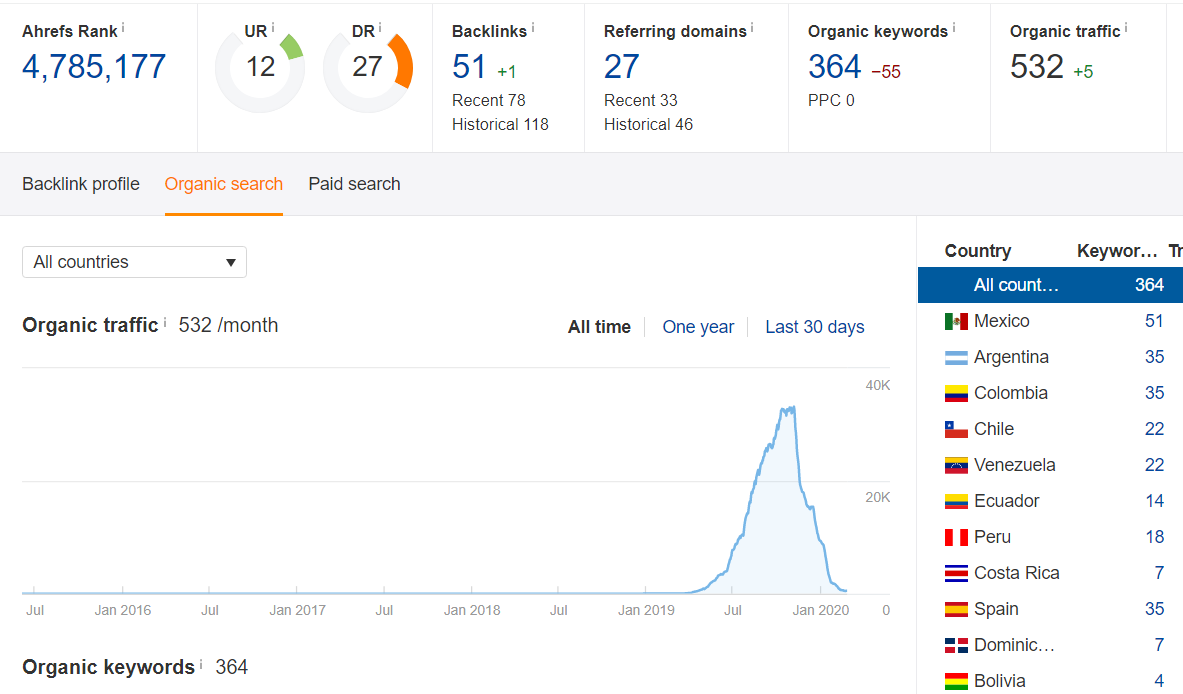Click the Argentina flag icon

coord(956,358)
